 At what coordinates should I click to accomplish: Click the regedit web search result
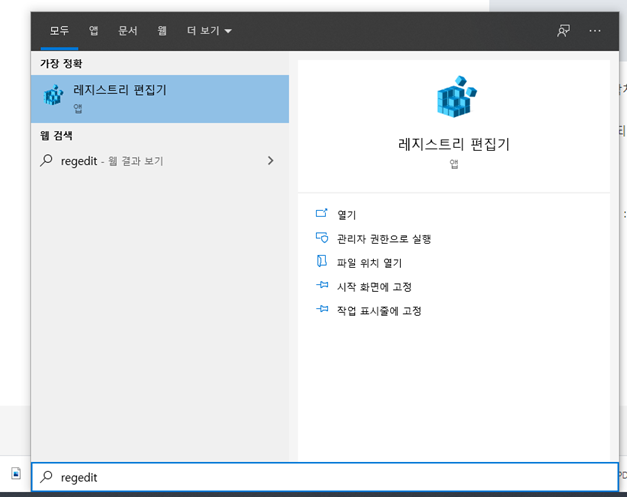coord(160,161)
